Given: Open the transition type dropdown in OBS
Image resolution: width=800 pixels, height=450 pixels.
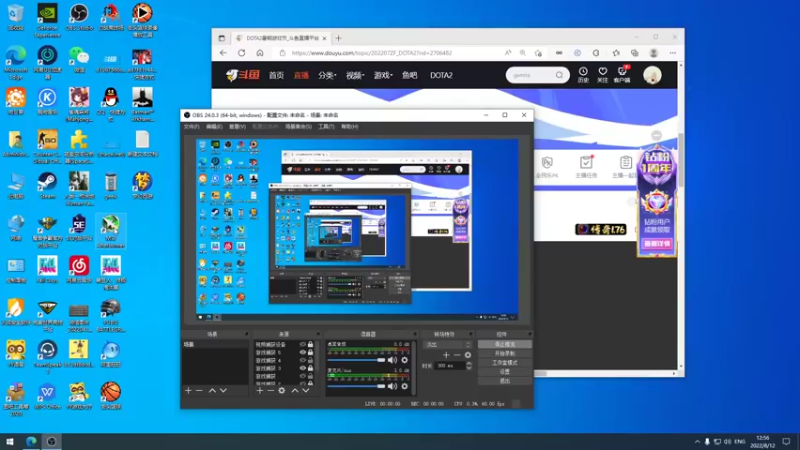Looking at the screenshot, I should click(x=447, y=345).
